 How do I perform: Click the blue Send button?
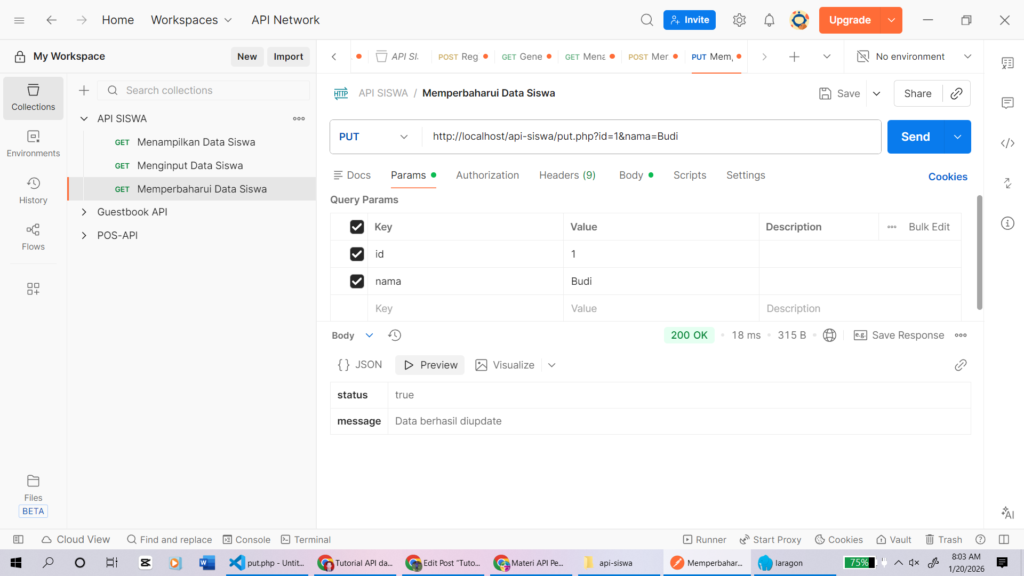(915, 137)
